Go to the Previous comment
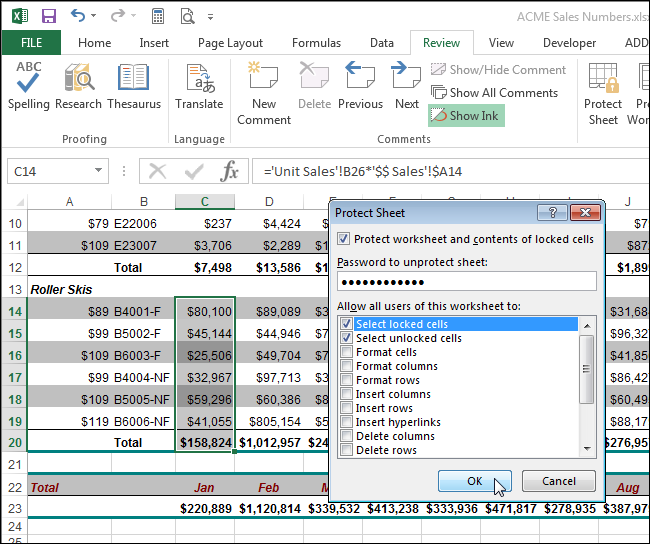 click(x=360, y=85)
